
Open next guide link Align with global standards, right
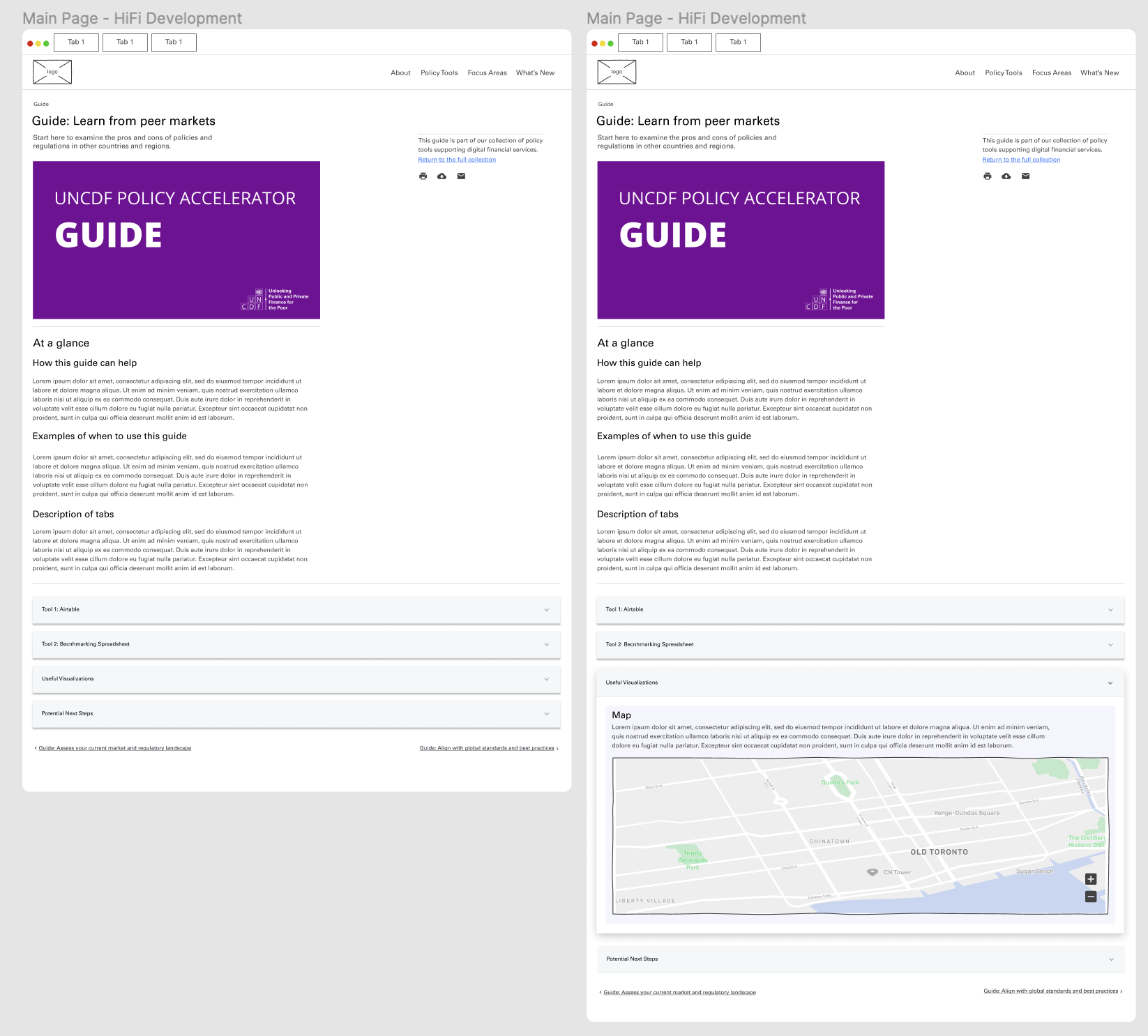pos(1051,991)
